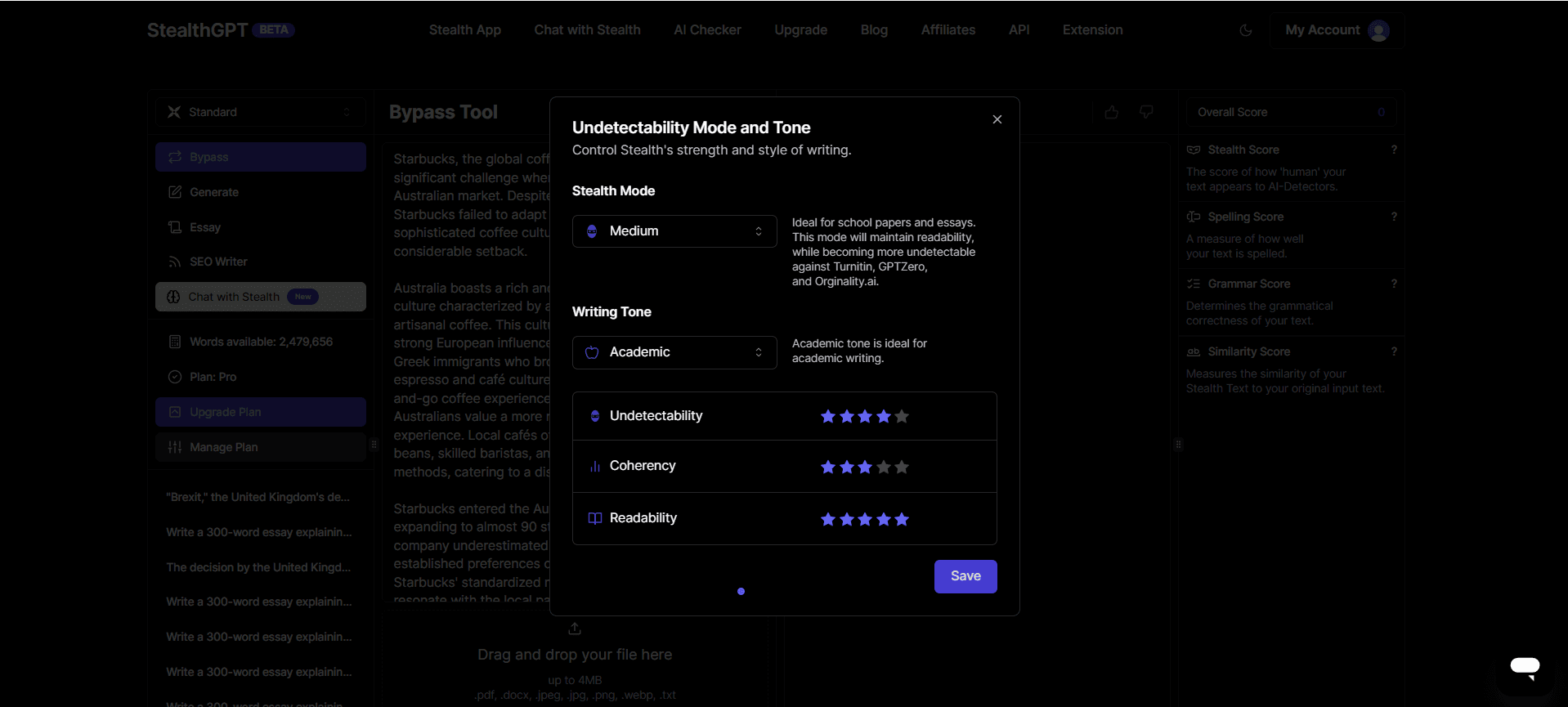Expand the Standard model selector
The width and height of the screenshot is (1568, 707).
click(260, 112)
